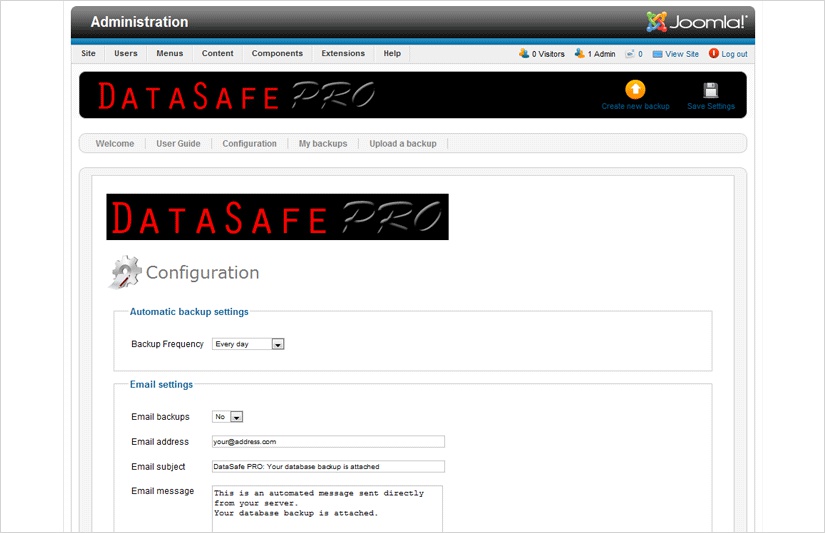Open the User Guide tab
Viewport: 825px width, 533px height.
pos(178,144)
